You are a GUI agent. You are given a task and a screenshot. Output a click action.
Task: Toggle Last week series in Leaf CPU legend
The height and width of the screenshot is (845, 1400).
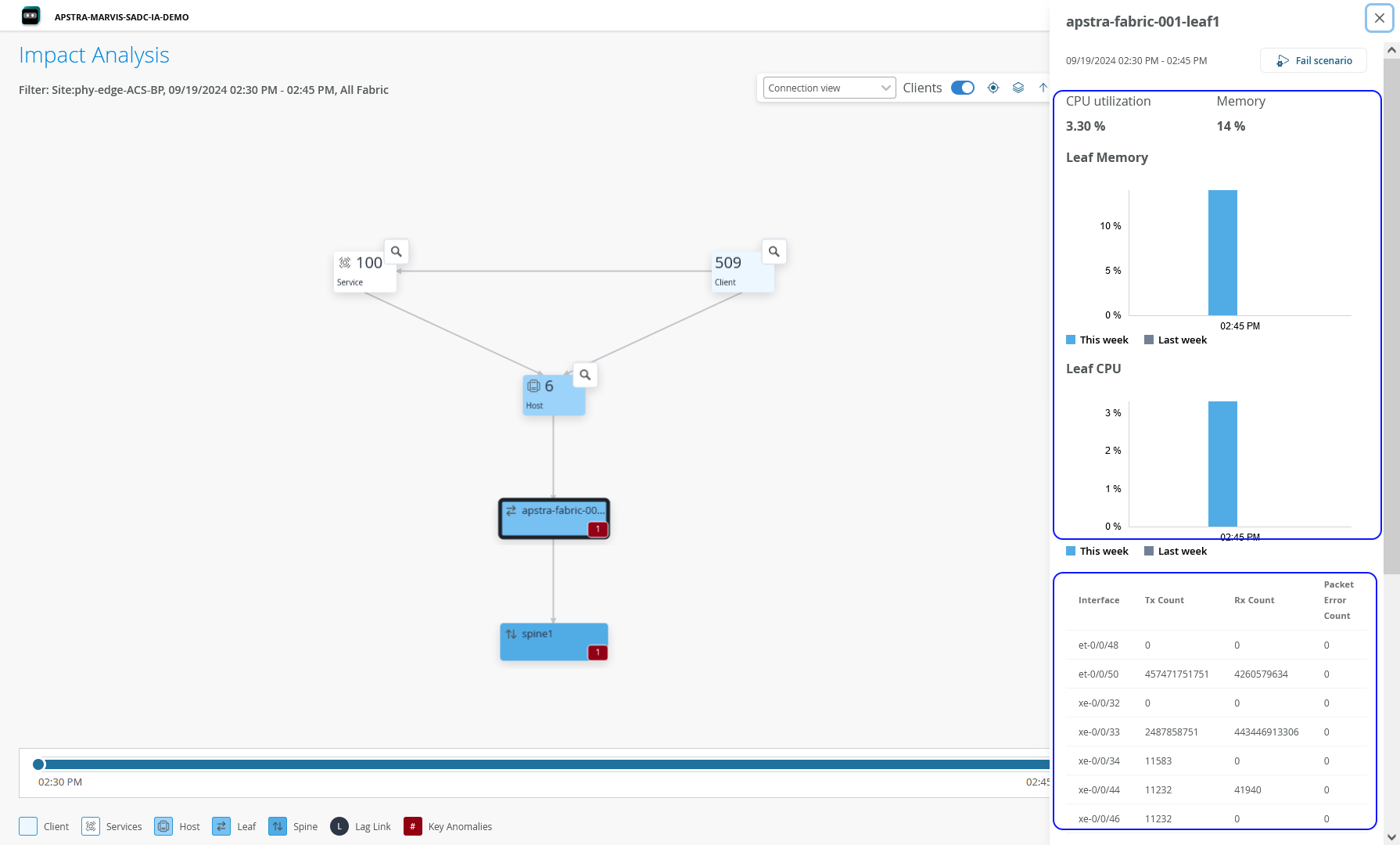point(1176,551)
